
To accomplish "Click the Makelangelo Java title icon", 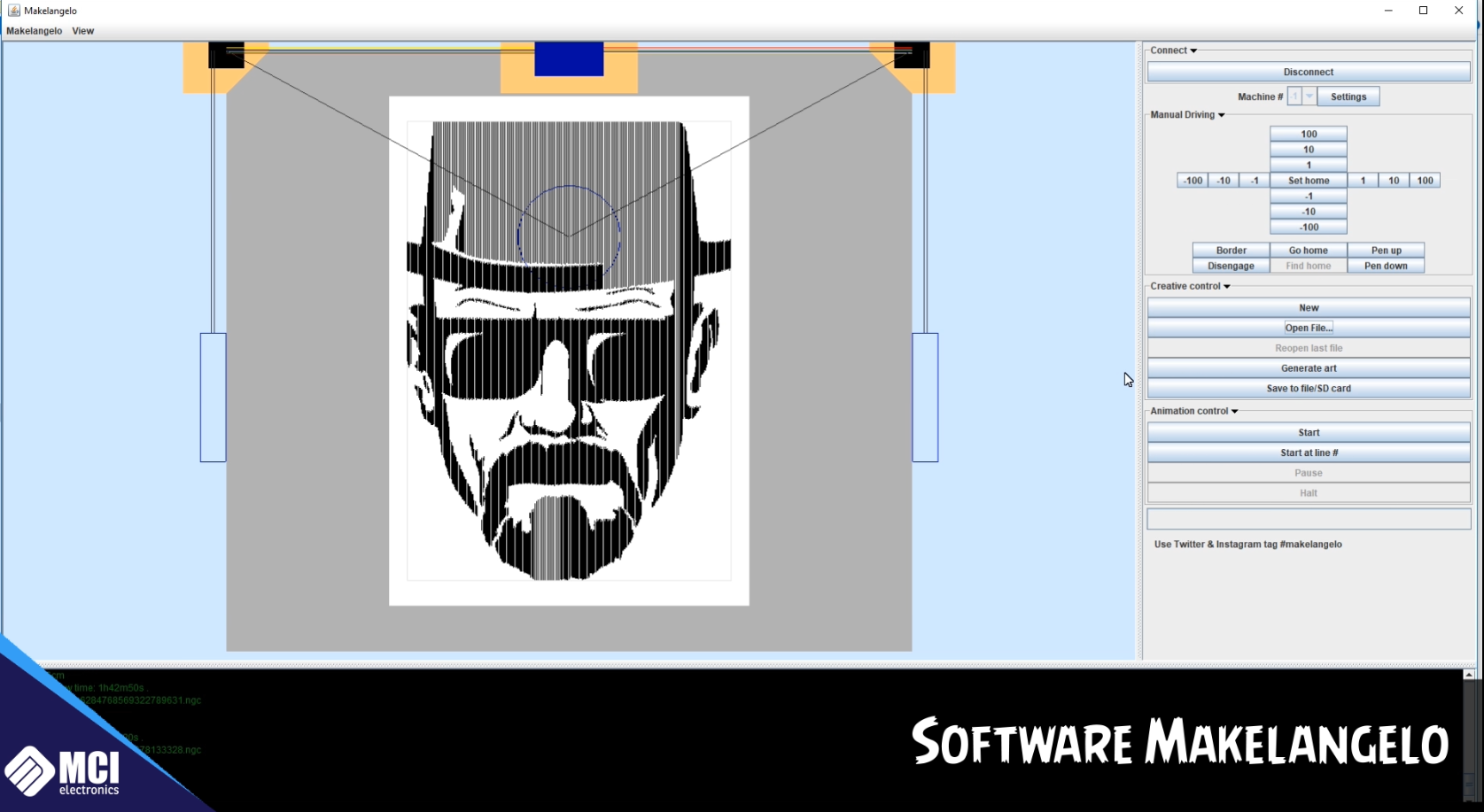I will [13, 11].
